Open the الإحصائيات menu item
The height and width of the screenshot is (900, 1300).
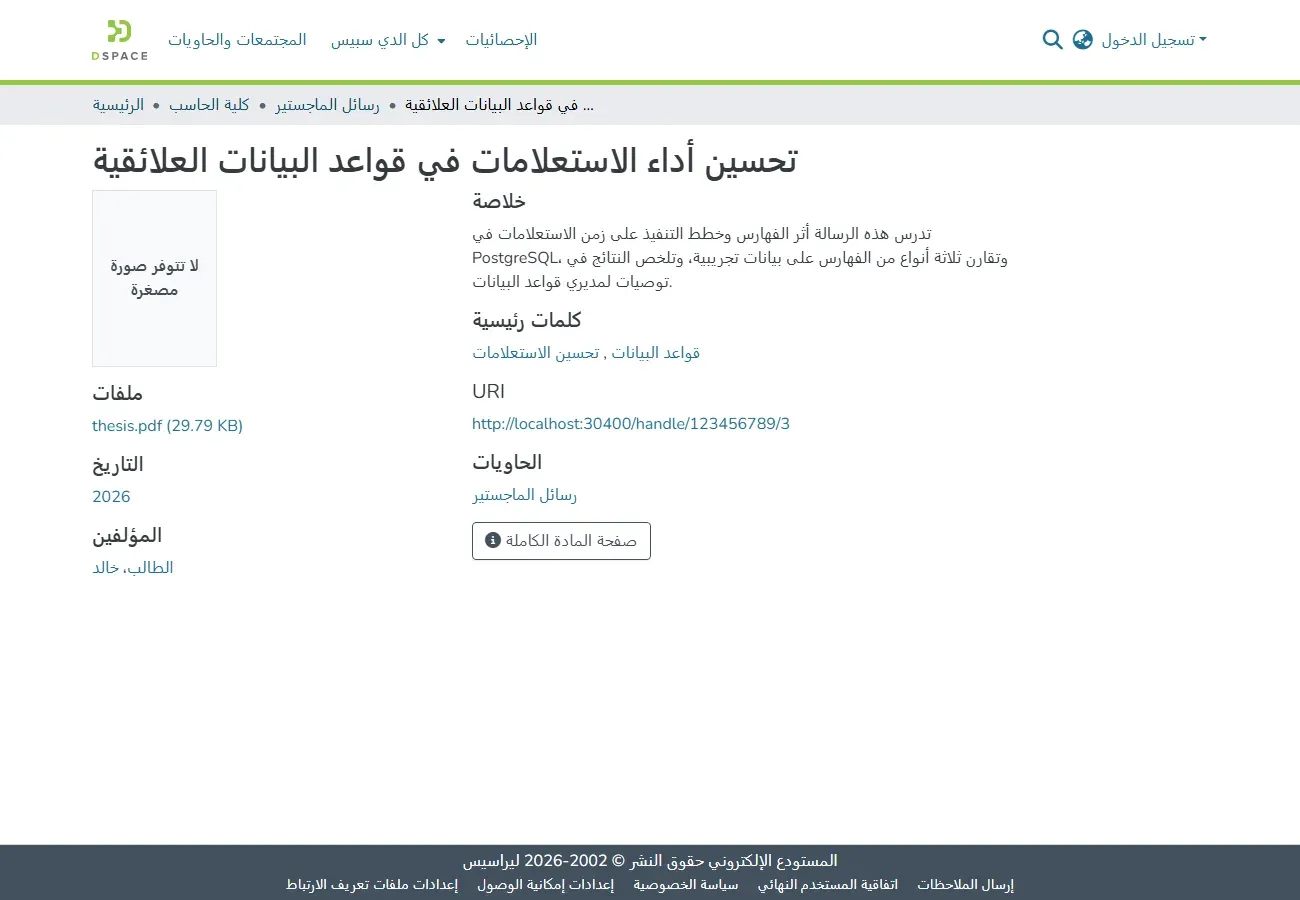click(501, 40)
